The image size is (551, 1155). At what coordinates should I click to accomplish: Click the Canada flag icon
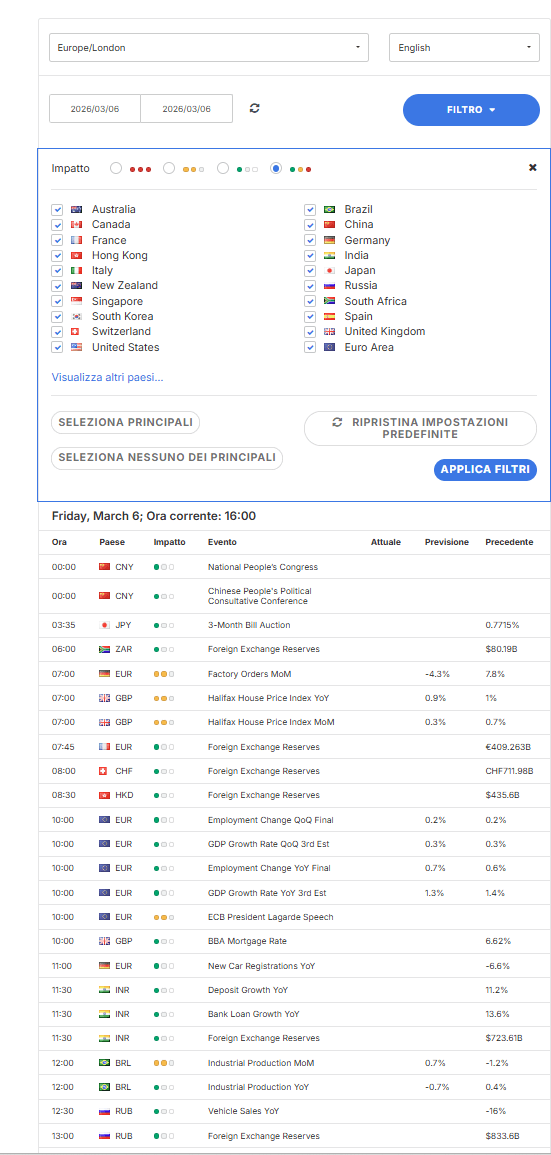click(x=77, y=225)
